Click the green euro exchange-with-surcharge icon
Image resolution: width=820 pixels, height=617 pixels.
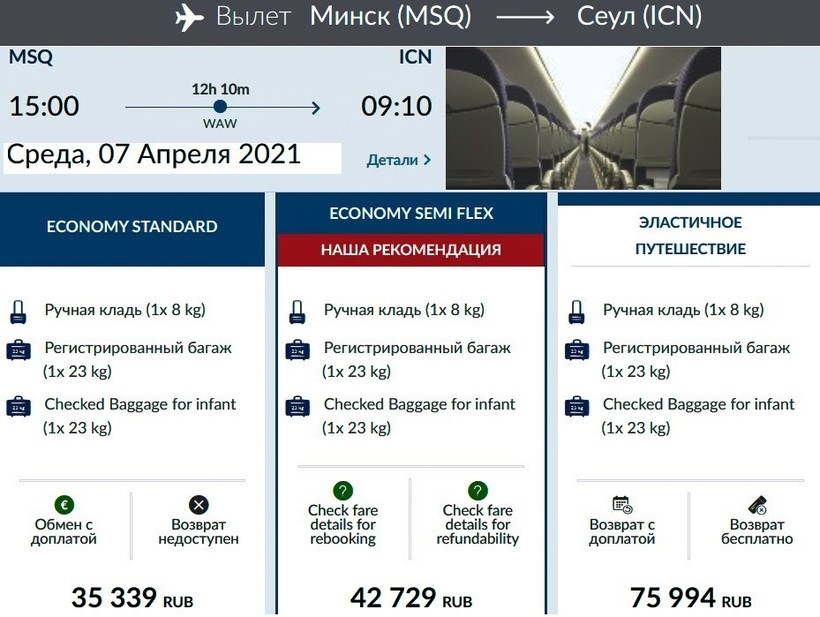point(65,505)
